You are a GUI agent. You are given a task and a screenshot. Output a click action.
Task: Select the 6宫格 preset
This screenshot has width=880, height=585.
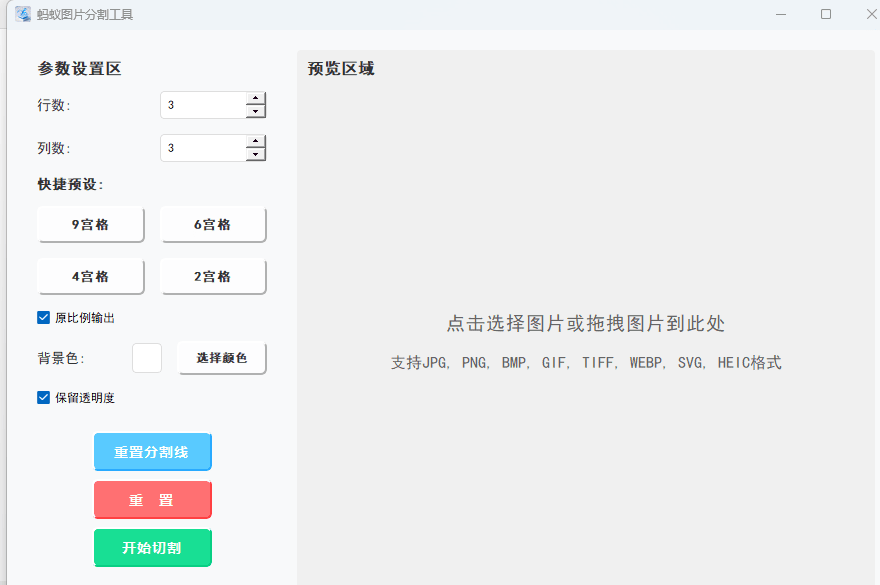(x=213, y=225)
